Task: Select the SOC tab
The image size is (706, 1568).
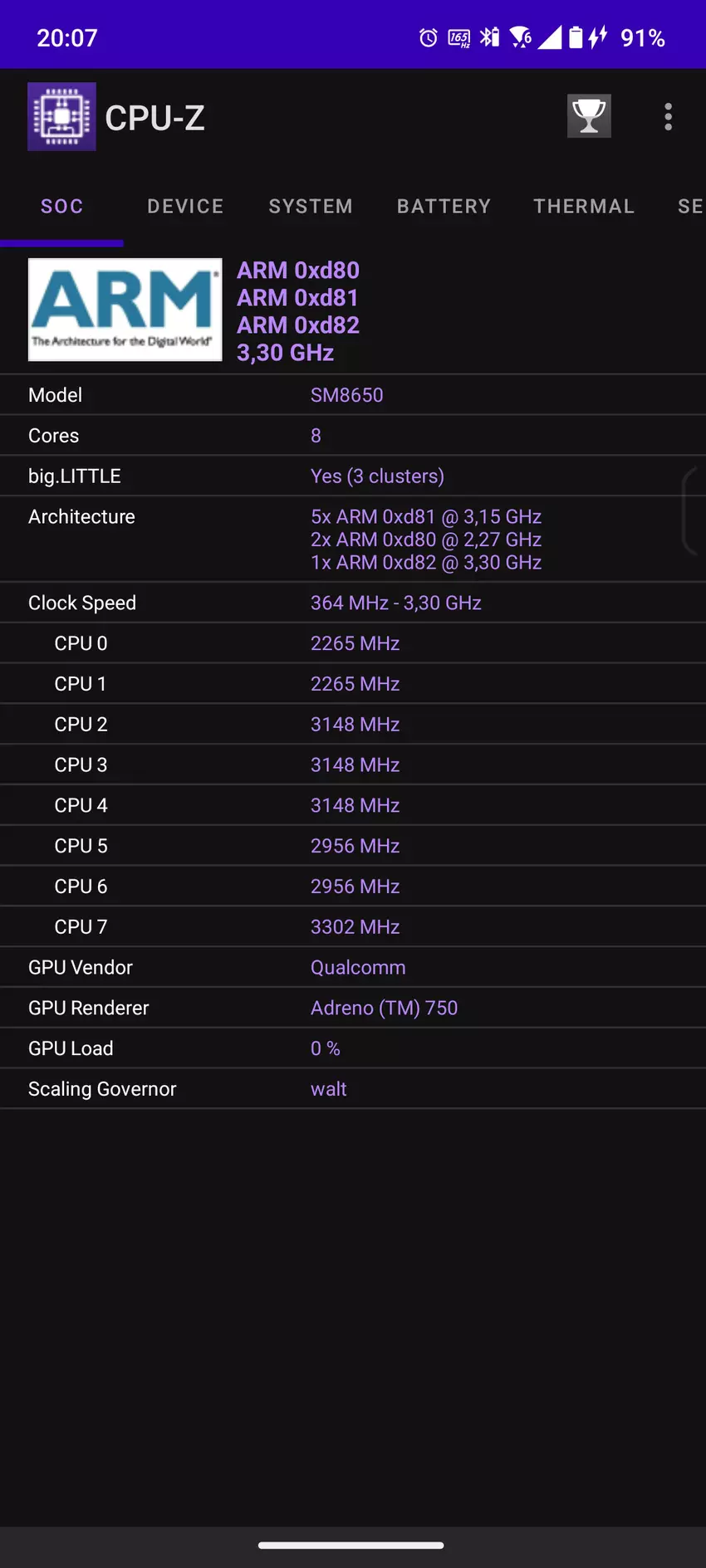Action: 62,207
